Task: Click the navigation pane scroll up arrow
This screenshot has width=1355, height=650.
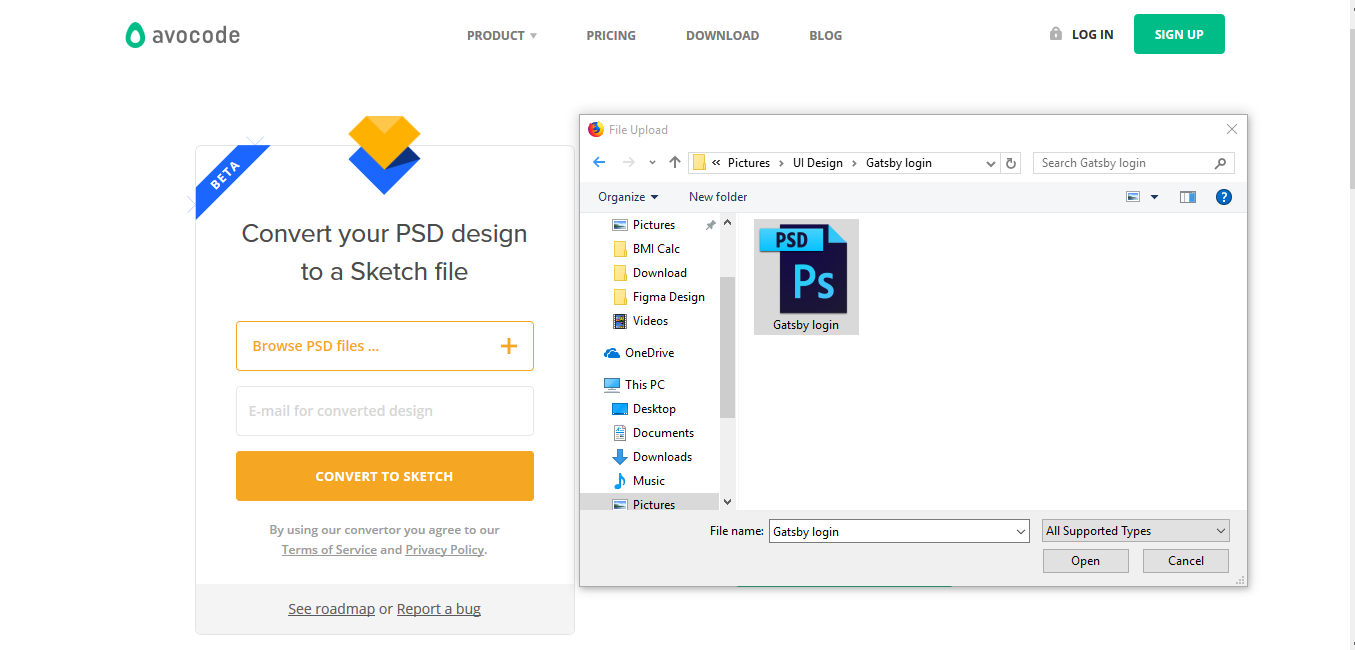Action: point(727,223)
